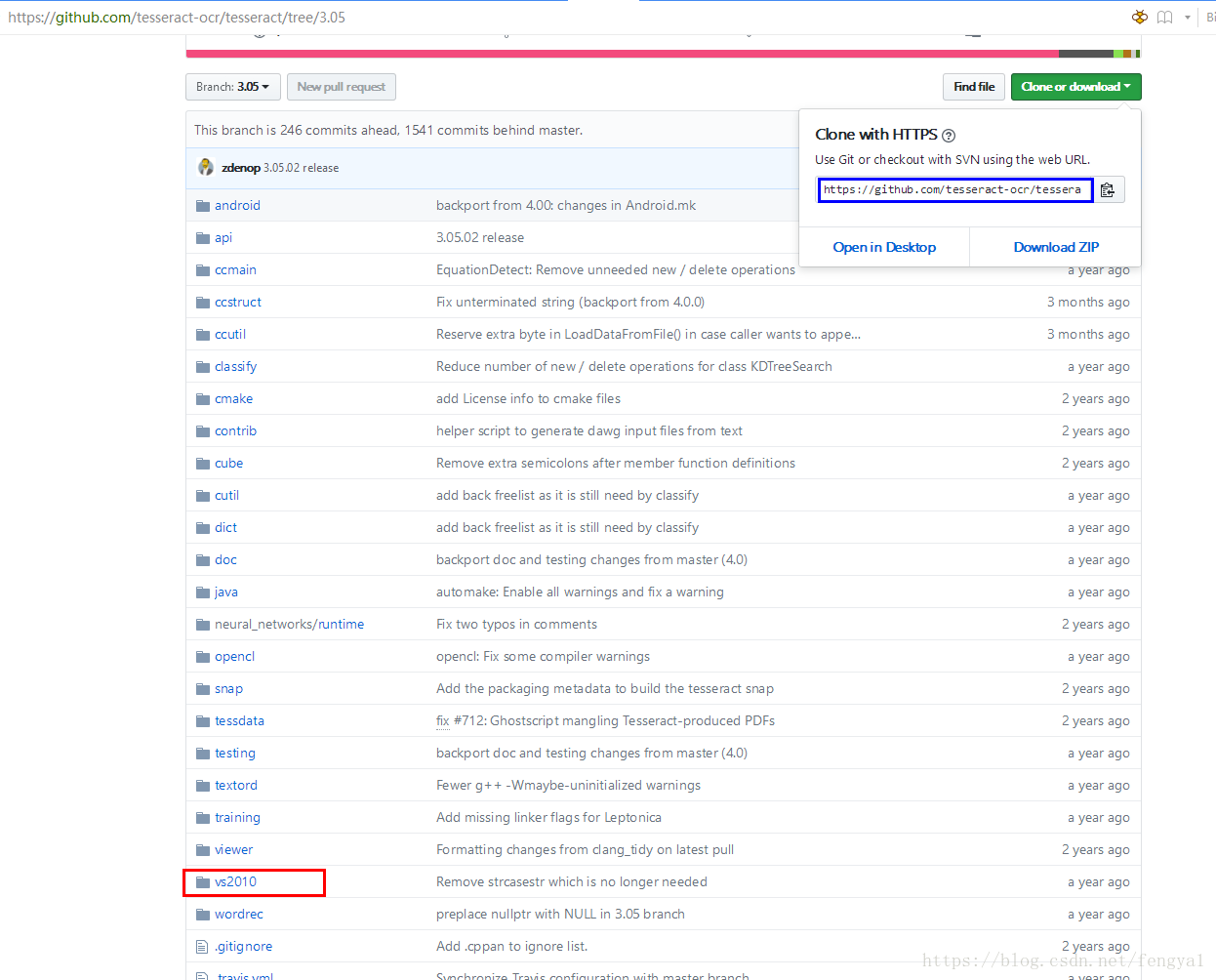Select the HTTPS clone URL field
Screen dimensions: 1216x980
pyautogui.click(x=954, y=189)
